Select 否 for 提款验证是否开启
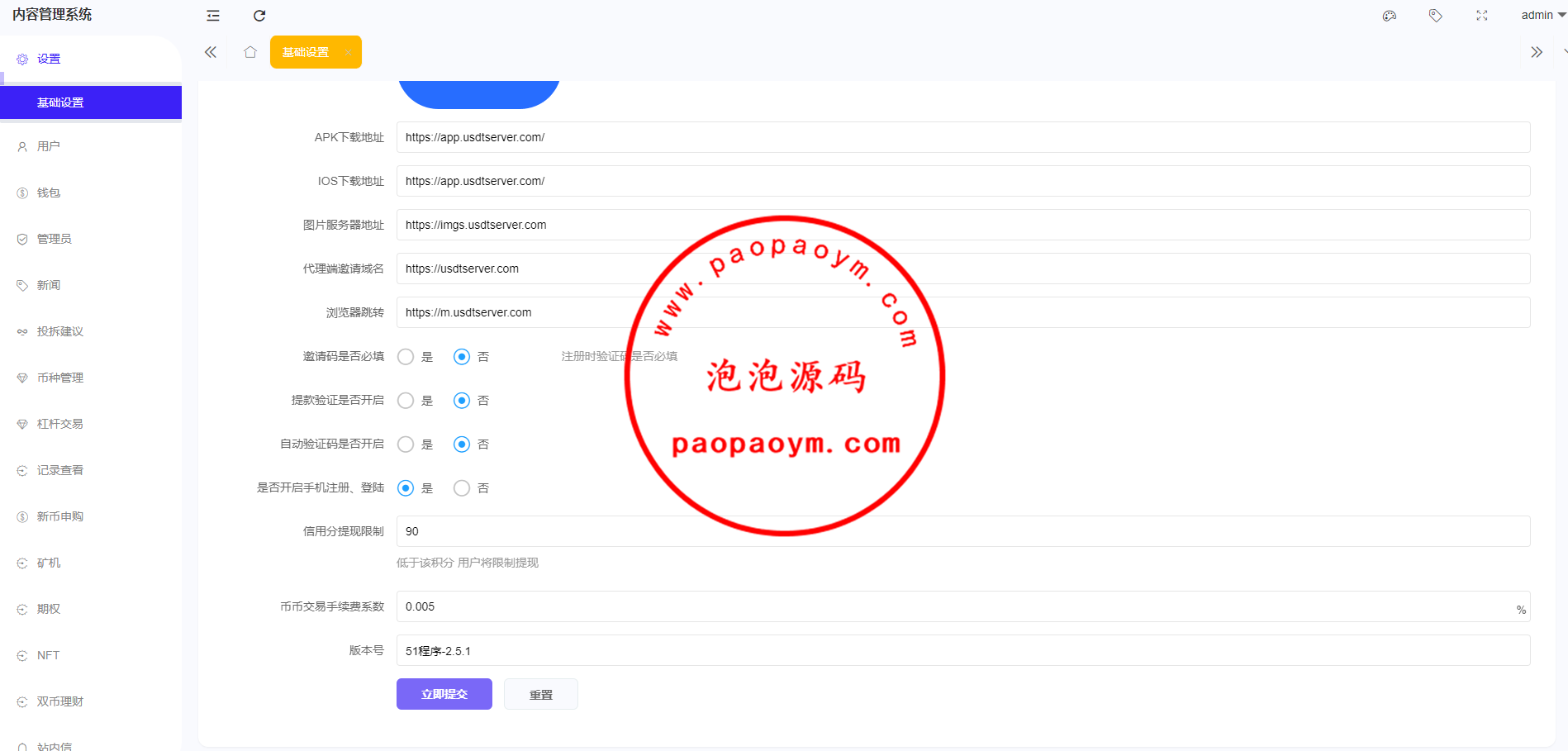Screen dimensions: 1568x751 click(x=462, y=401)
